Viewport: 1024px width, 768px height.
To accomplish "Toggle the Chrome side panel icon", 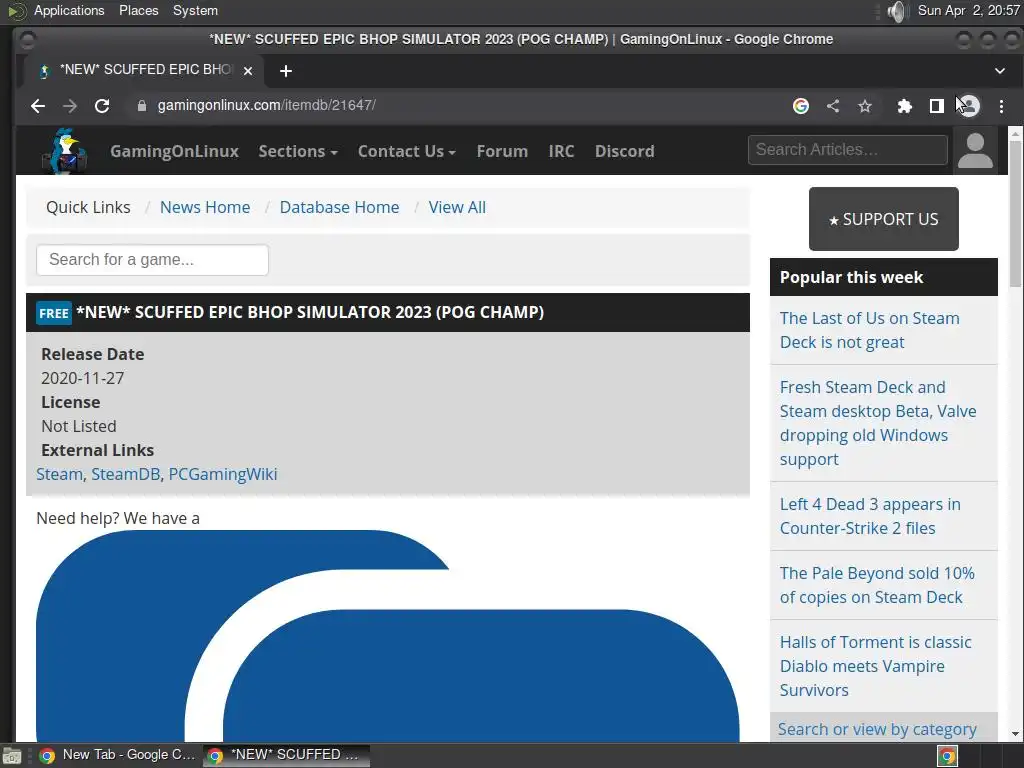I will 936,106.
